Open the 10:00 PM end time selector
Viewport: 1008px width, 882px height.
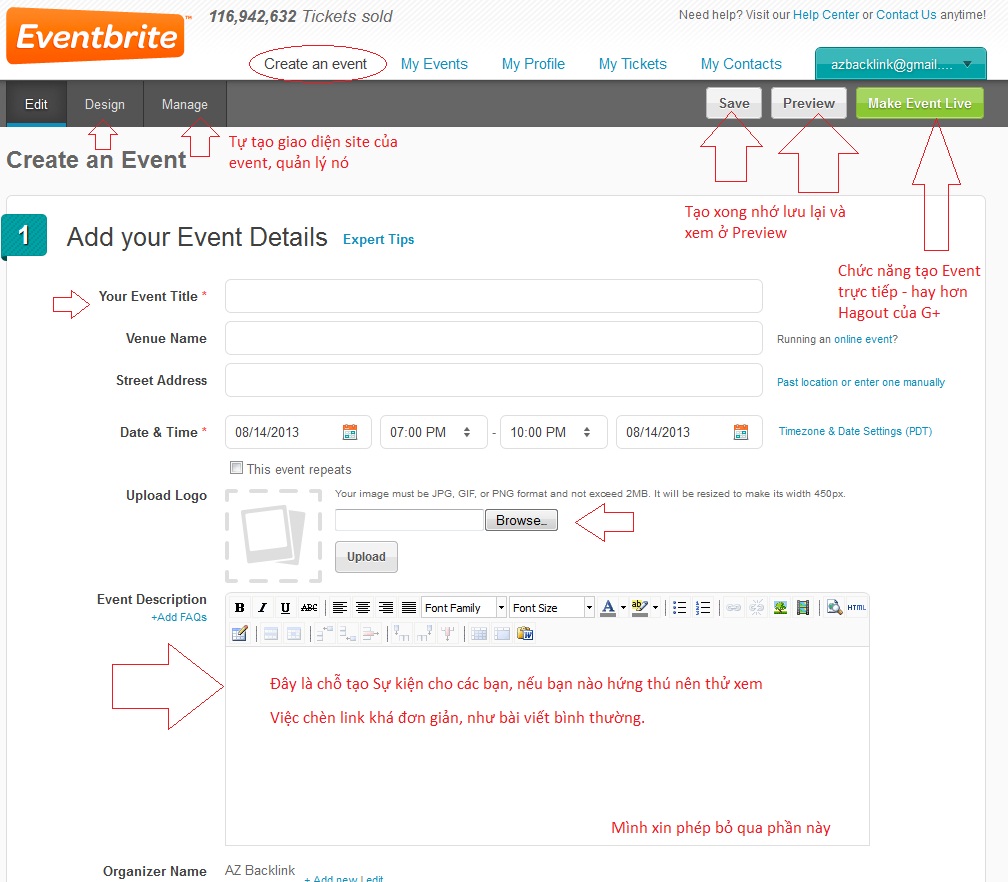pos(554,432)
